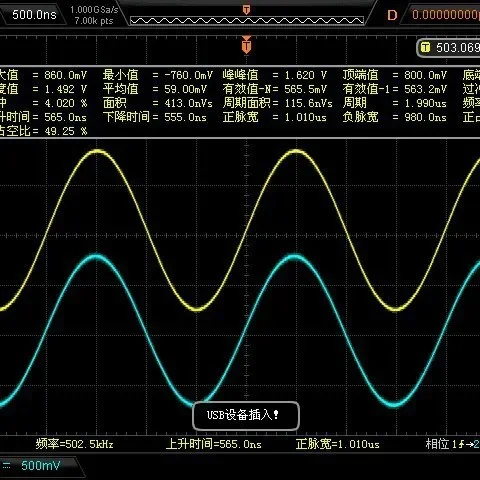Select the horizontal delay time value
480x480 pixels.
click(445, 15)
